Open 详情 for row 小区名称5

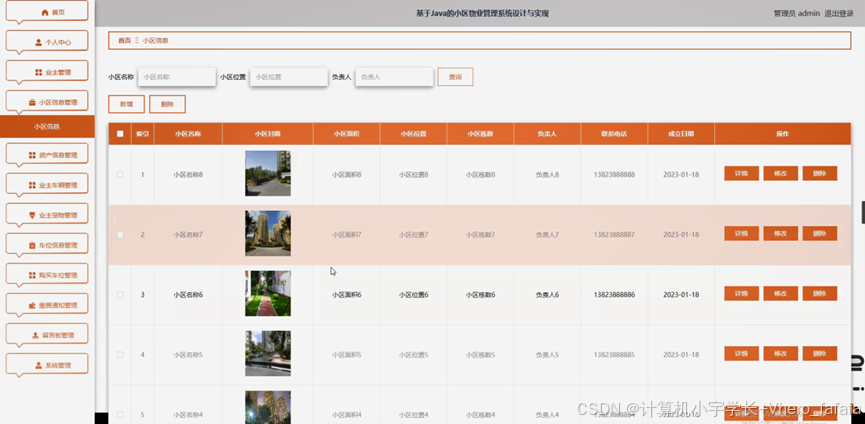(x=741, y=353)
